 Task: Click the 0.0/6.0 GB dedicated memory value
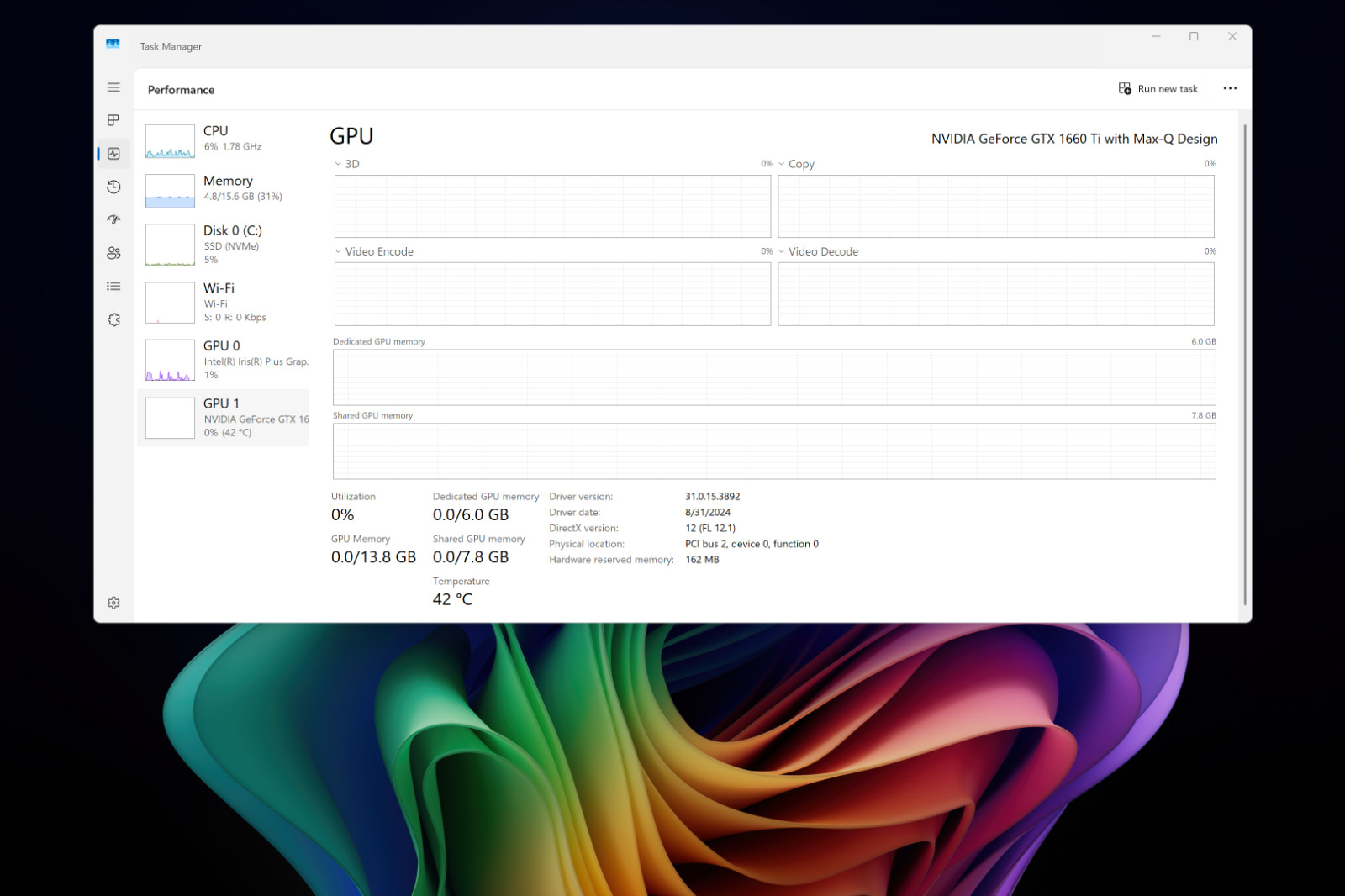coord(471,514)
